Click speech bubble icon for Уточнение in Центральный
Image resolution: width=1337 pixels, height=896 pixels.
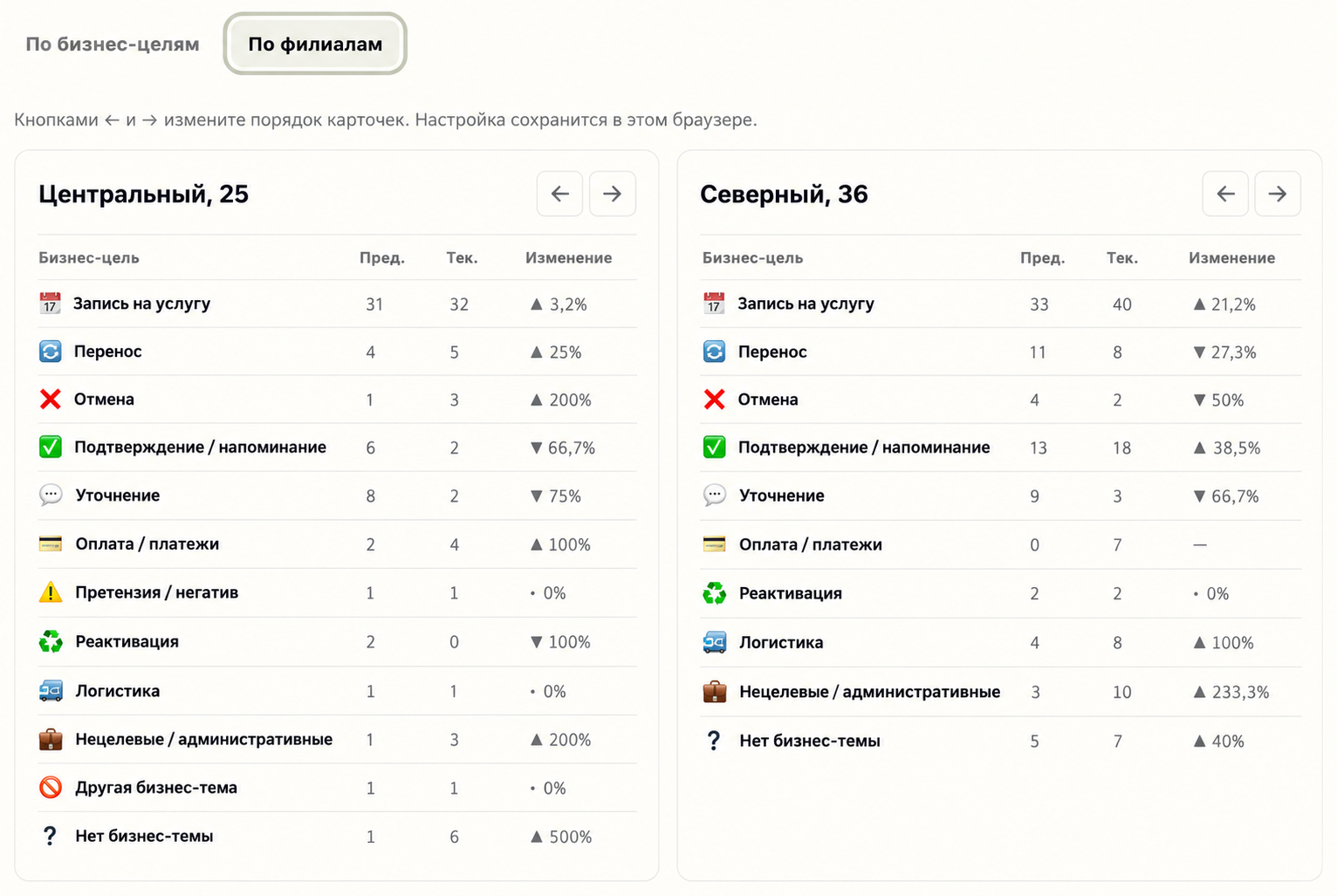[51, 496]
